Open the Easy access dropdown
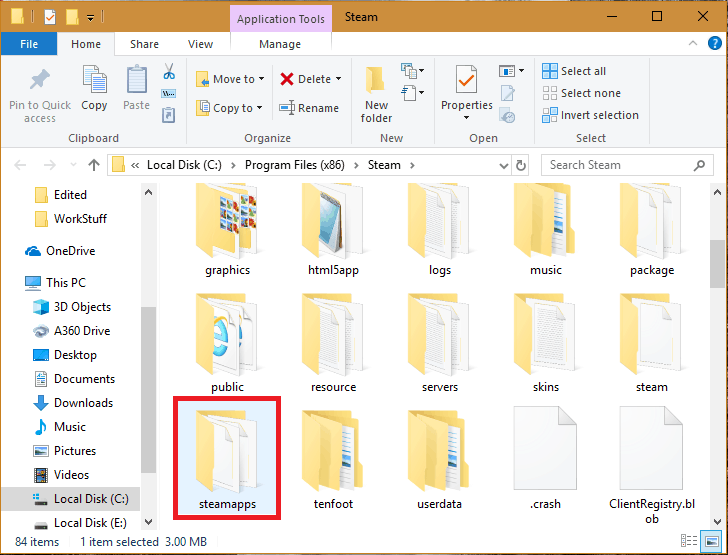 pyautogui.click(x=413, y=93)
